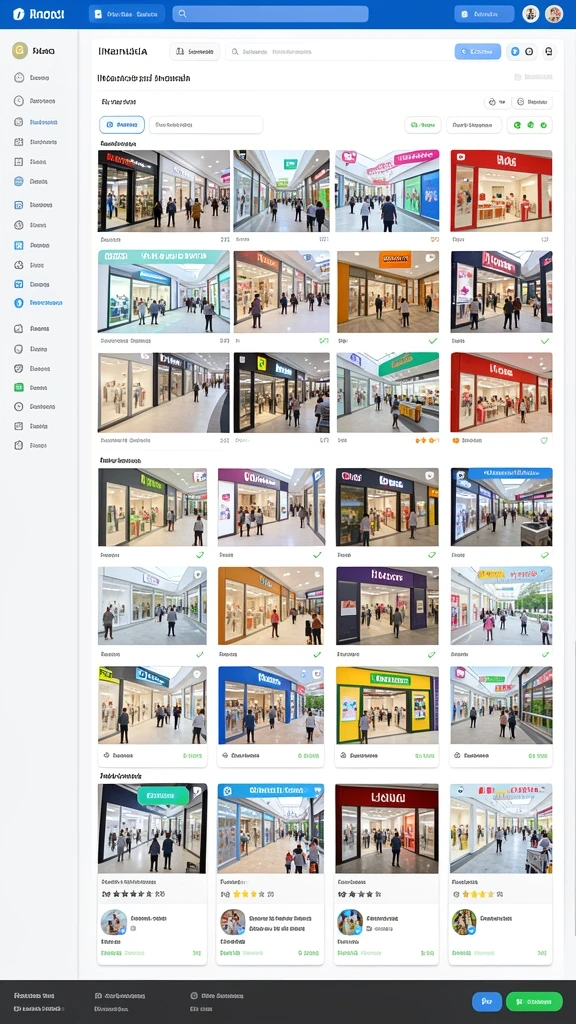Click the lock icon right of the toolbar search
The height and width of the screenshot is (1024, 576).
pyautogui.click(x=549, y=52)
